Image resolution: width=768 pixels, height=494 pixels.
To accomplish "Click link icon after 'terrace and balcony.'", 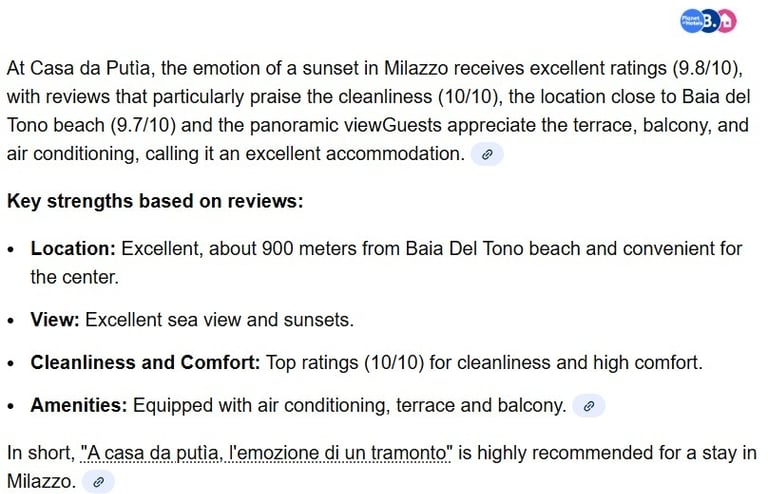I will tap(589, 406).
